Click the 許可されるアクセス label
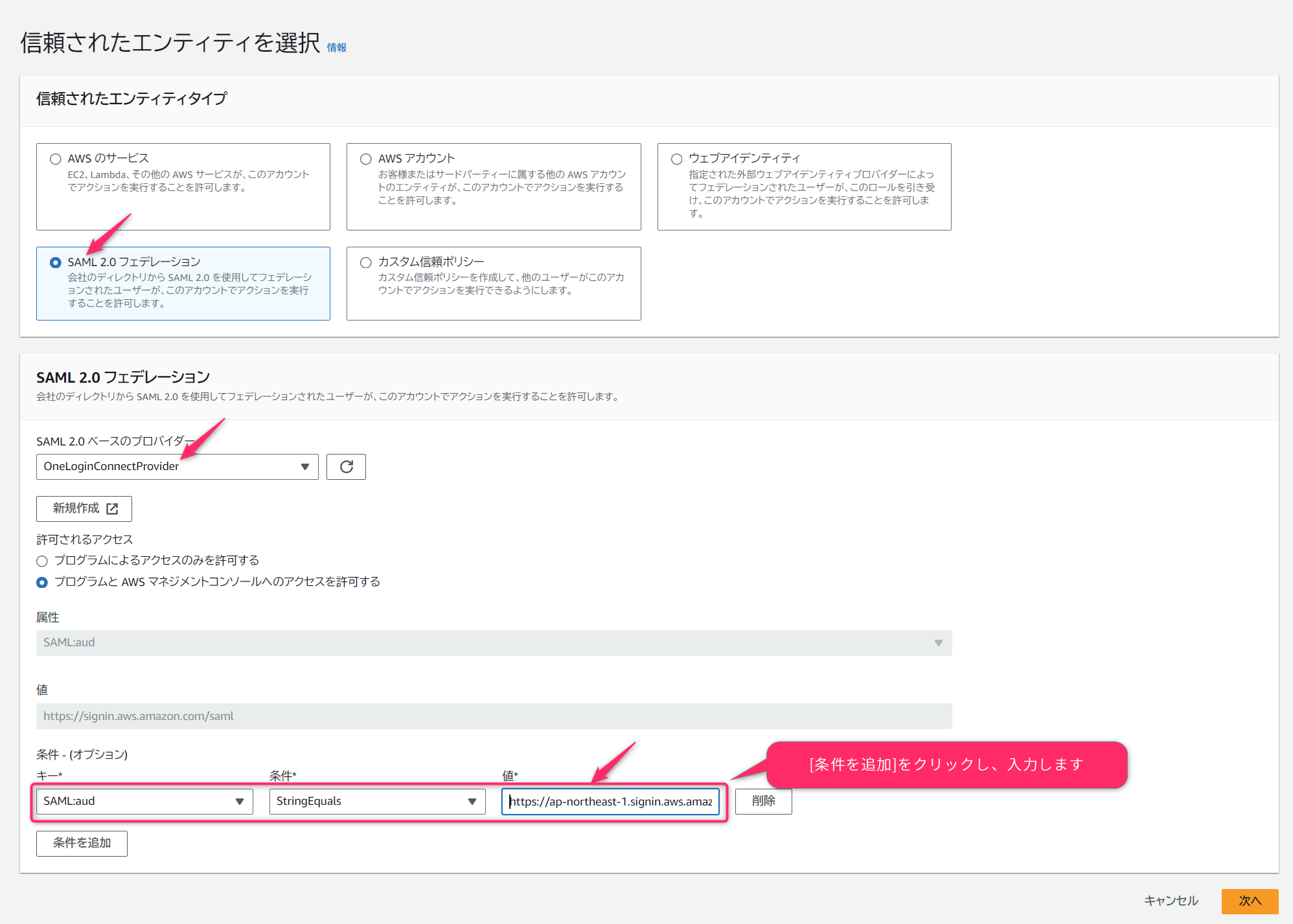Viewport: 1293px width, 924px height. [x=85, y=539]
